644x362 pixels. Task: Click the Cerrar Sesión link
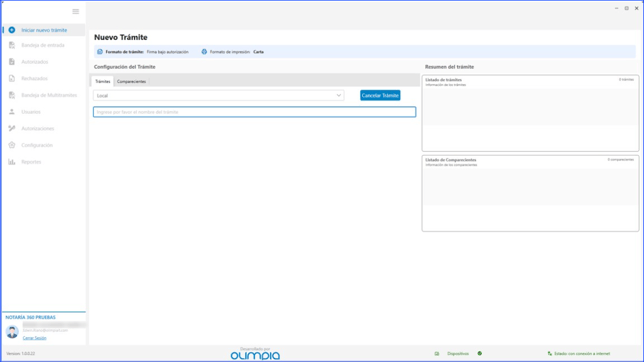(34, 338)
